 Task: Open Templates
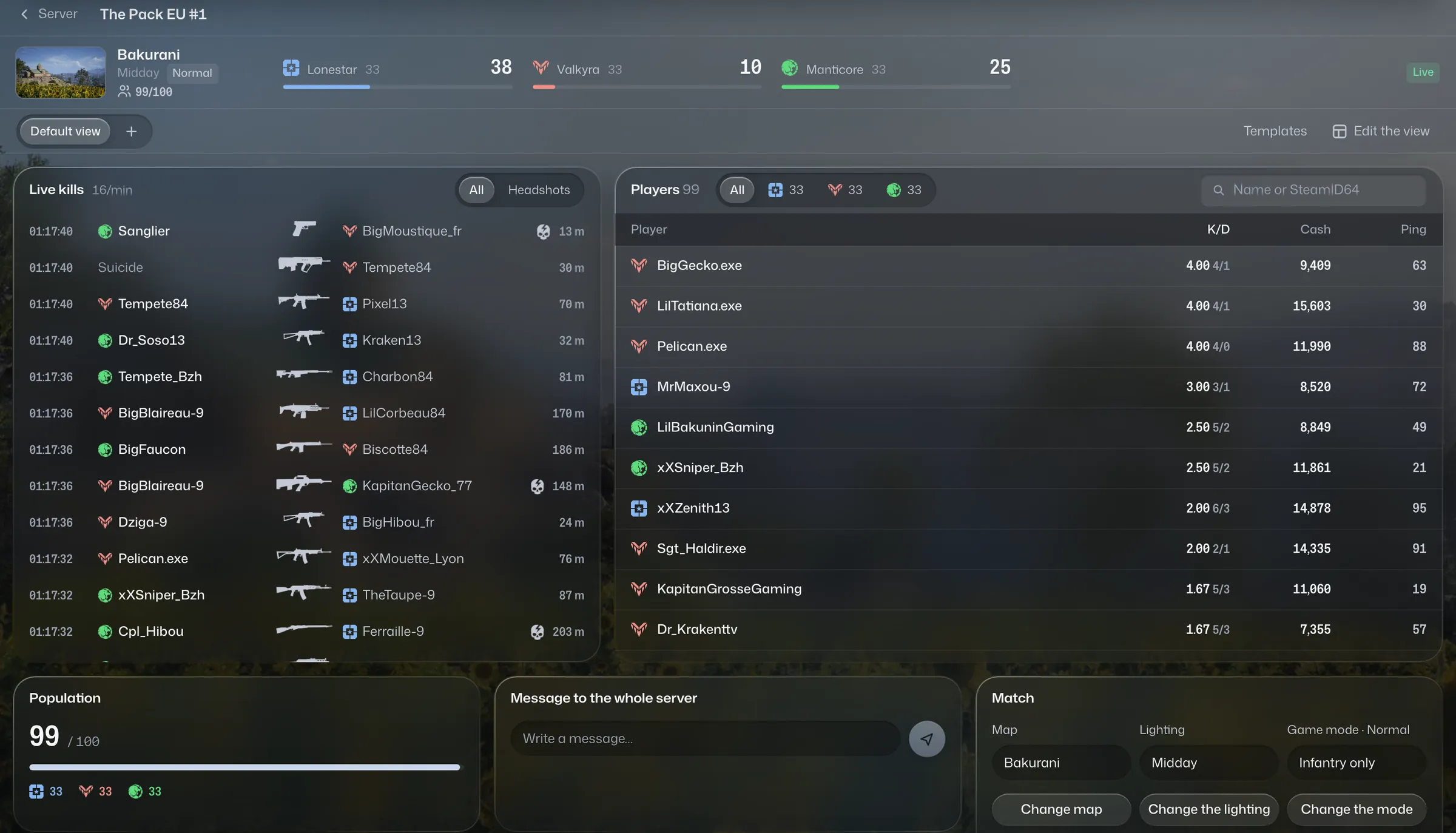pos(1275,131)
